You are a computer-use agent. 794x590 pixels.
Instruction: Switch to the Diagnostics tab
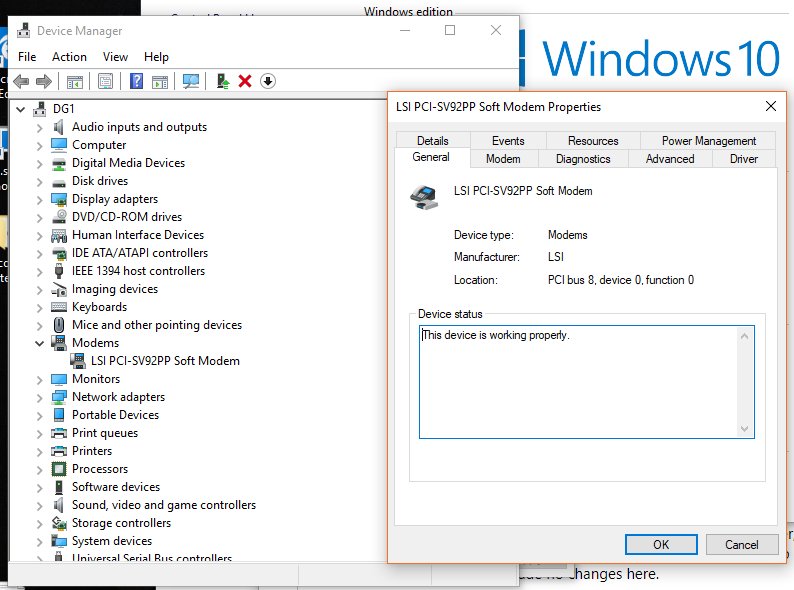(583, 159)
